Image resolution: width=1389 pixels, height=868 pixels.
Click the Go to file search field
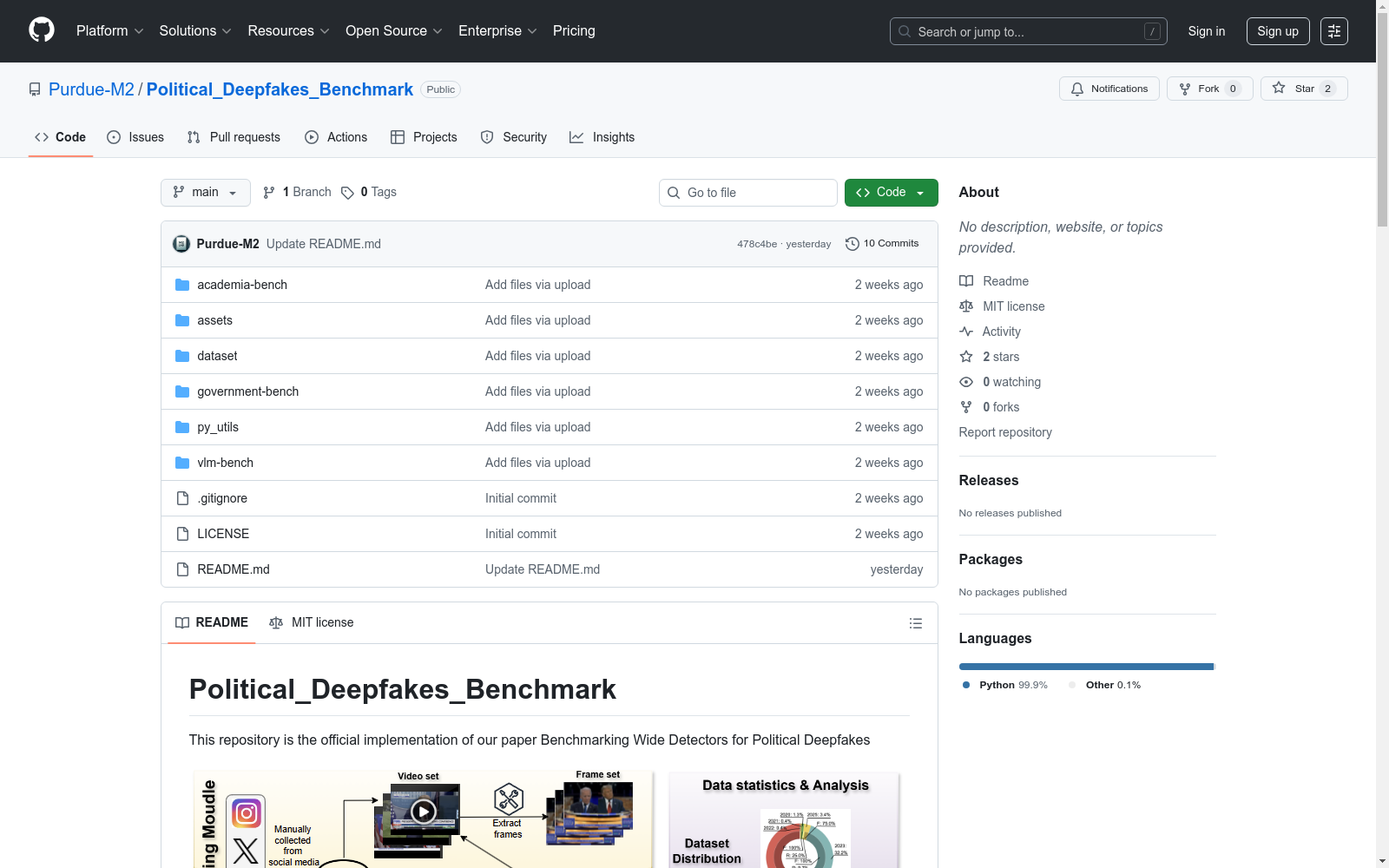coord(748,193)
